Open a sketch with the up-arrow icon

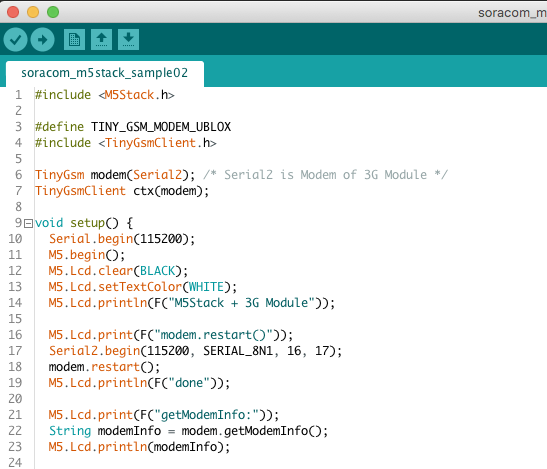tap(102, 39)
